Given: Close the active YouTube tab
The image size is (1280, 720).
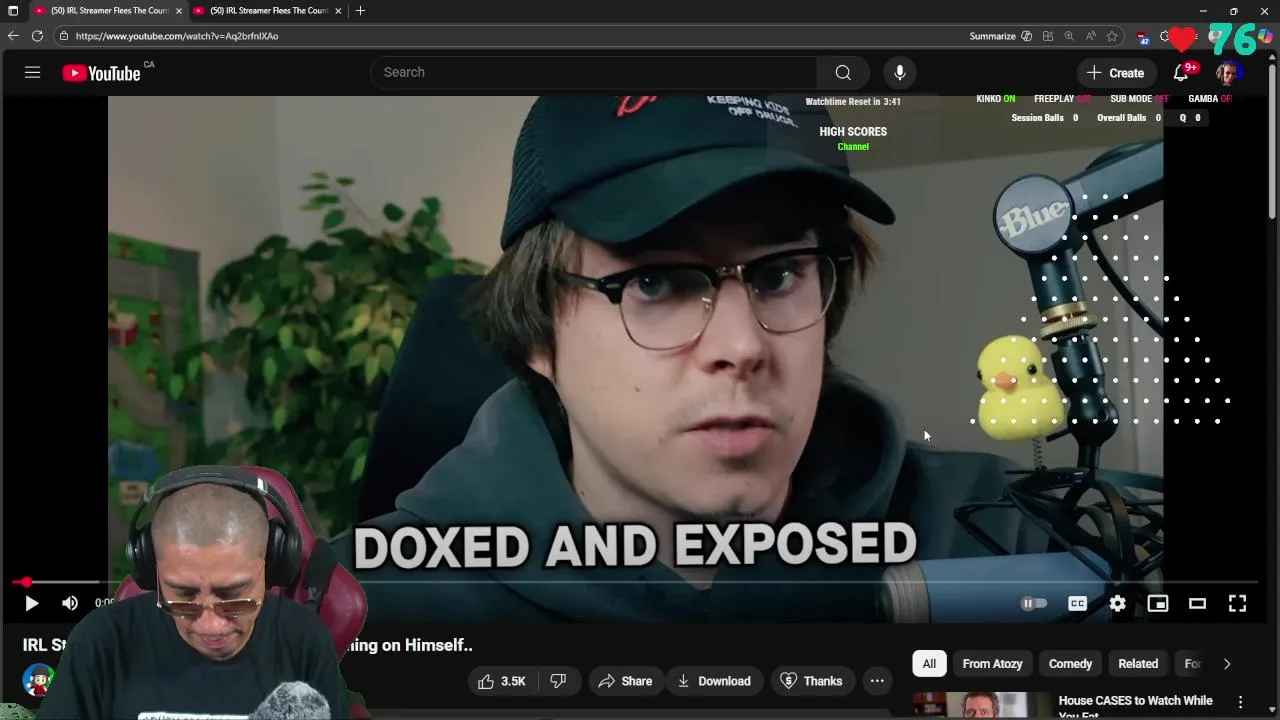Looking at the screenshot, I should pos(179,10).
